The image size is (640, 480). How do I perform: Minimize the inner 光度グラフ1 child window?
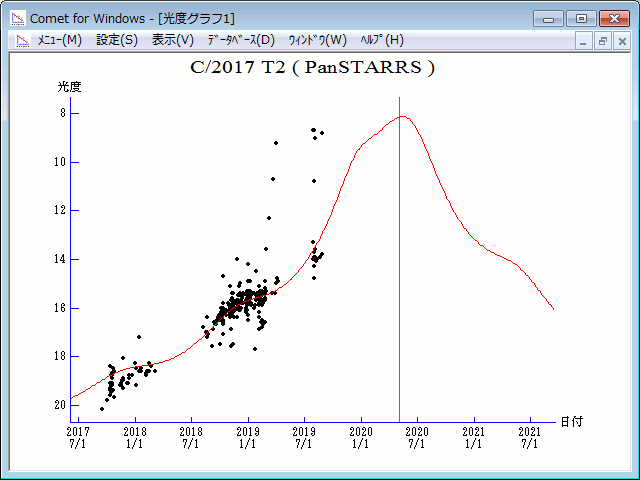tap(584, 41)
